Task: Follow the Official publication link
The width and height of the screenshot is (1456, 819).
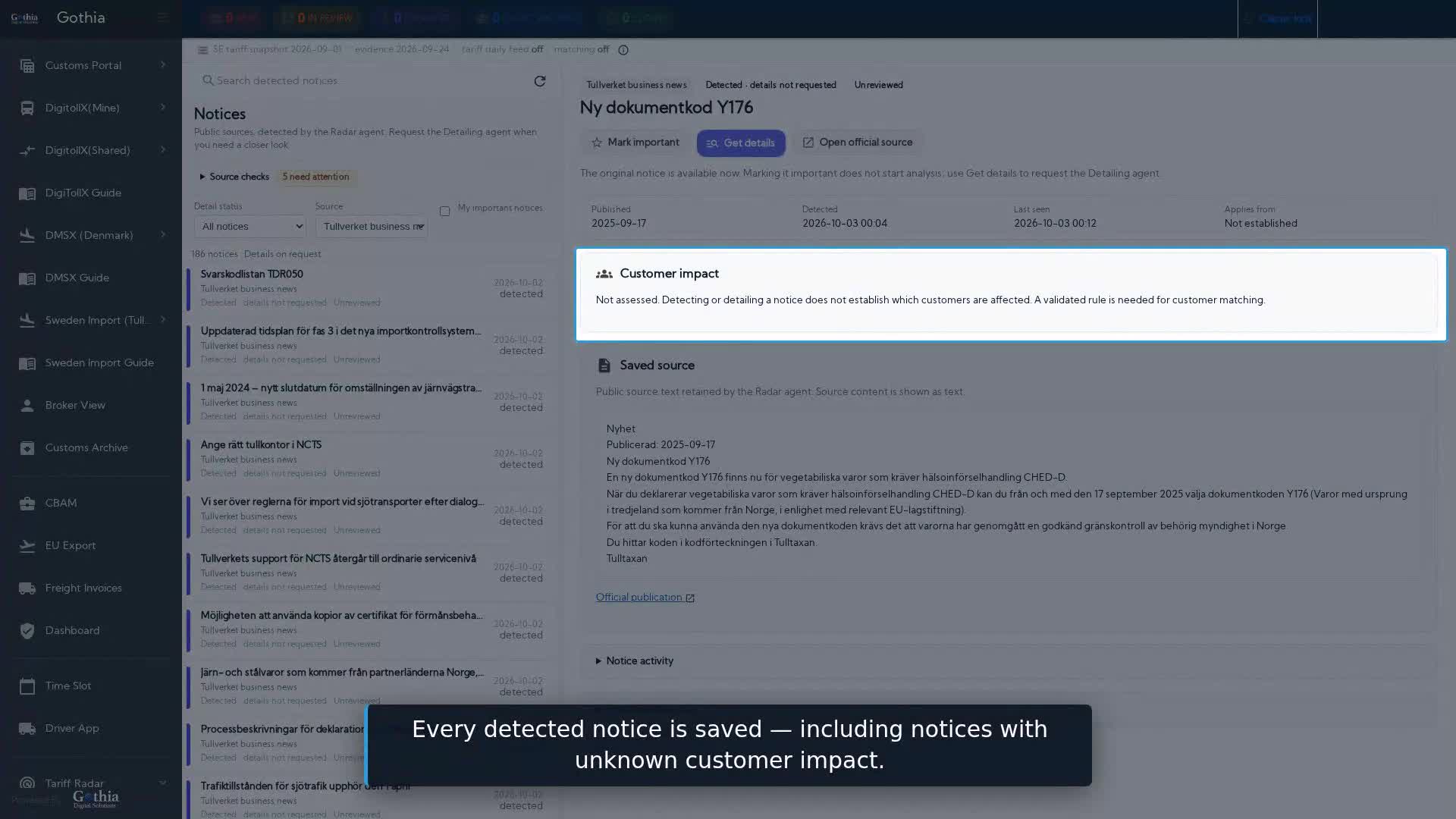Action: click(x=645, y=598)
